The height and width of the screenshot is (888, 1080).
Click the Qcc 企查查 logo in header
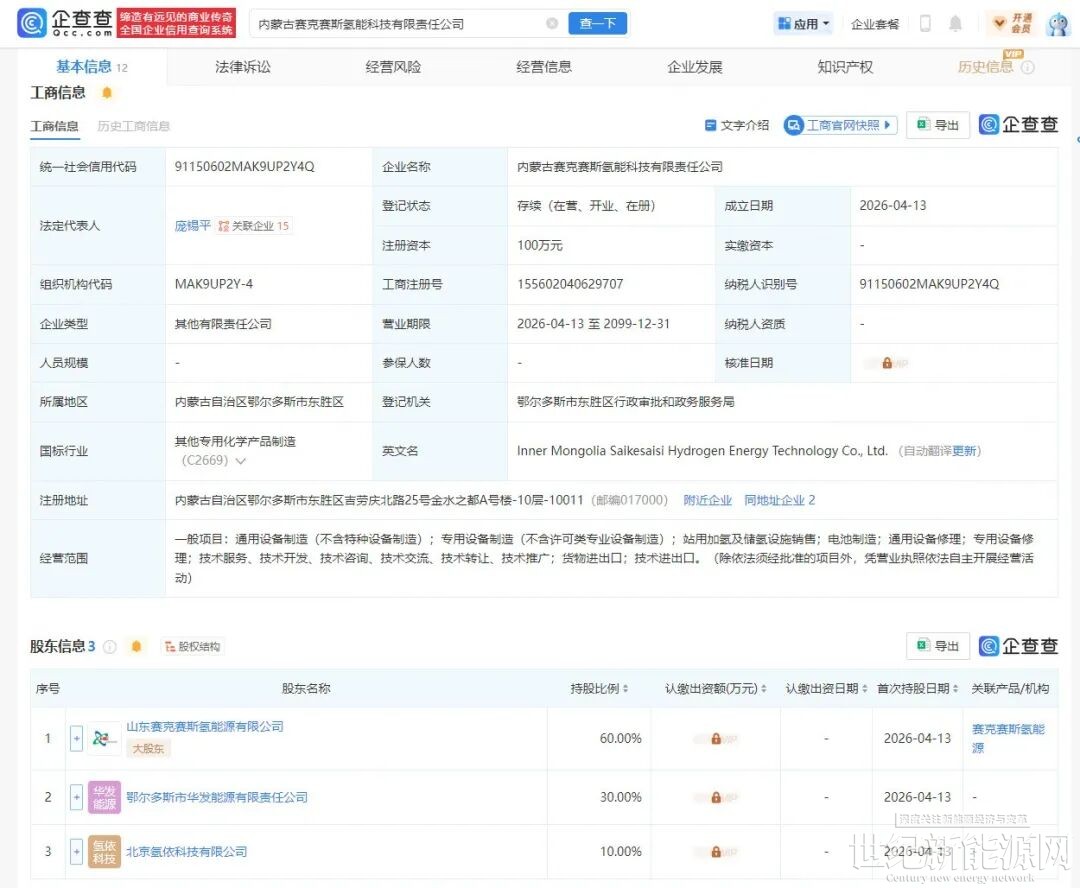[x=62, y=23]
